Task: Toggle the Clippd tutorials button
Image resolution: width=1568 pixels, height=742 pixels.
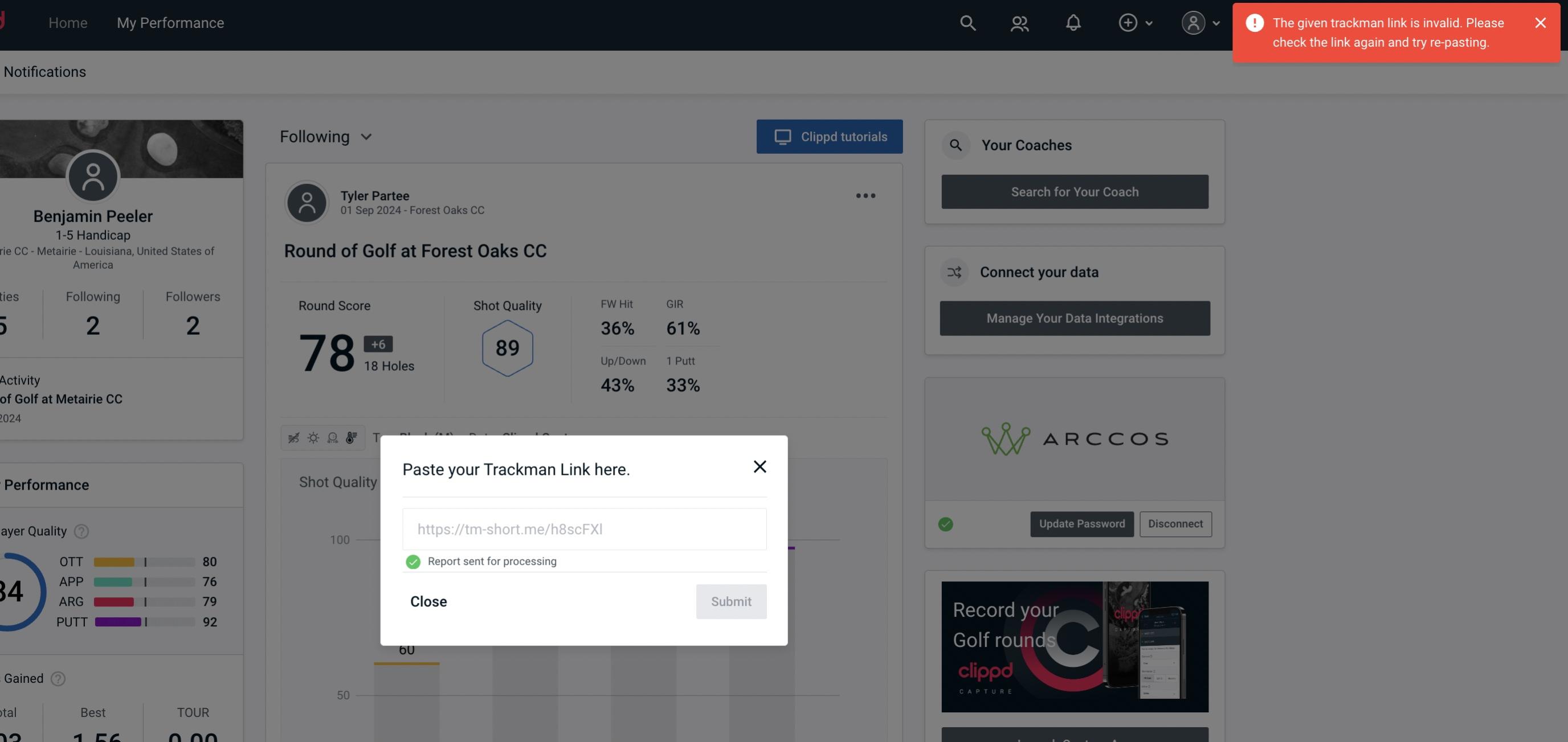Action: (830, 136)
